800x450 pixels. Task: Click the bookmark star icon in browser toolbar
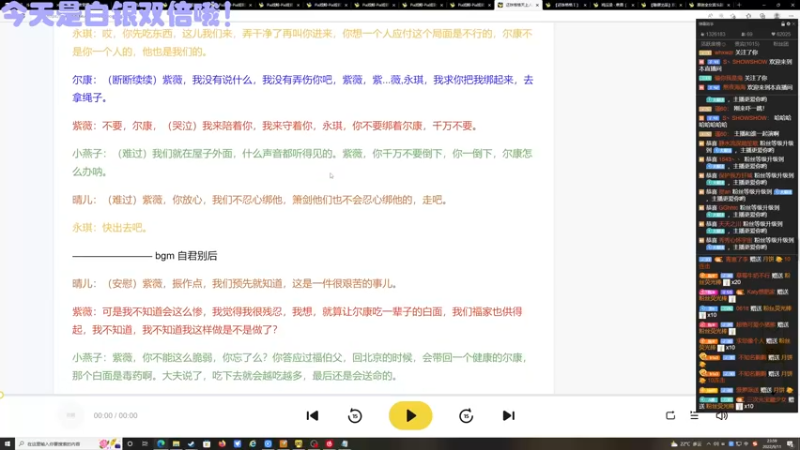(x=748, y=16)
